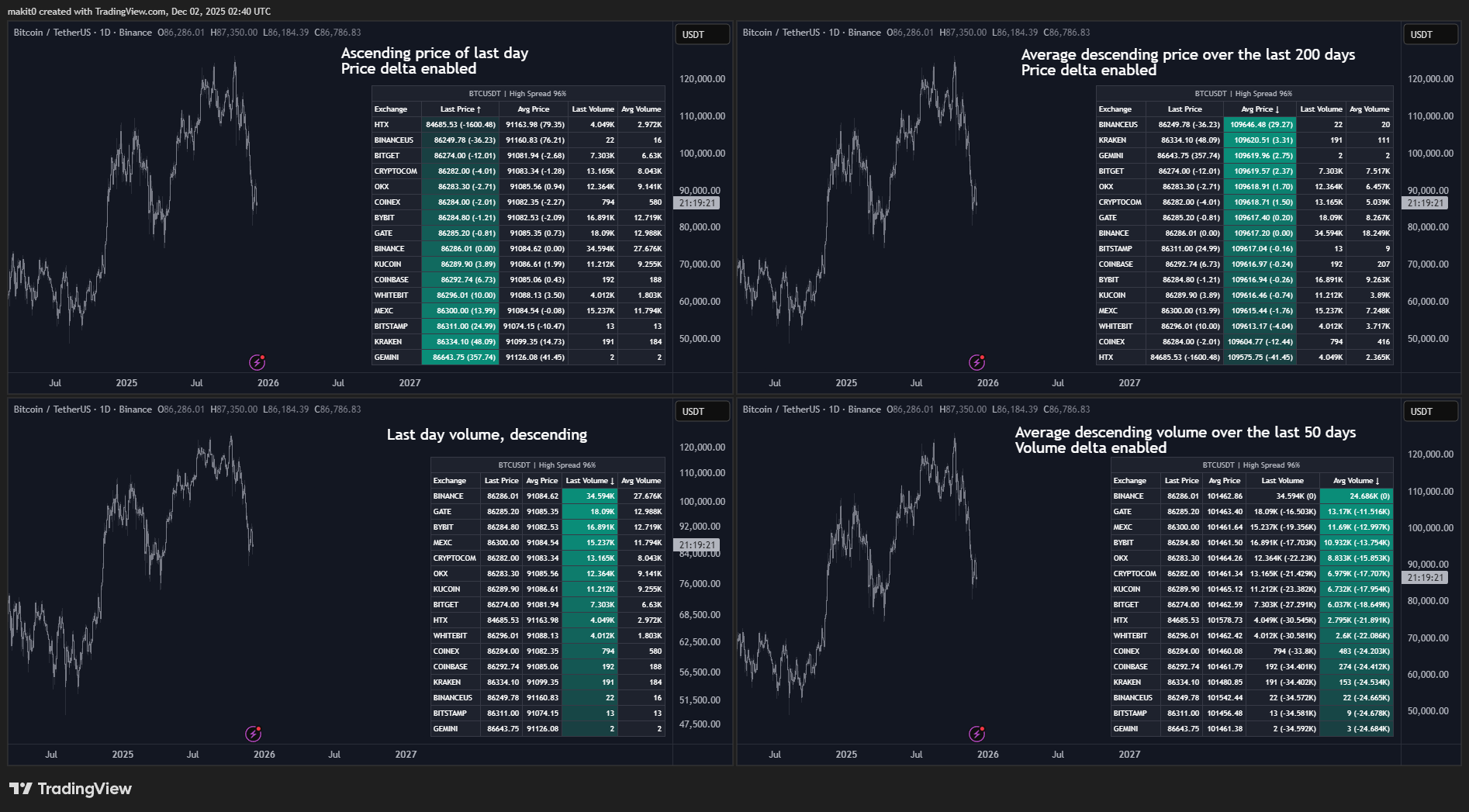Click the cell '109575.75 (-41.45)' for HTX
This screenshot has width=1469, height=812.
(x=1260, y=358)
